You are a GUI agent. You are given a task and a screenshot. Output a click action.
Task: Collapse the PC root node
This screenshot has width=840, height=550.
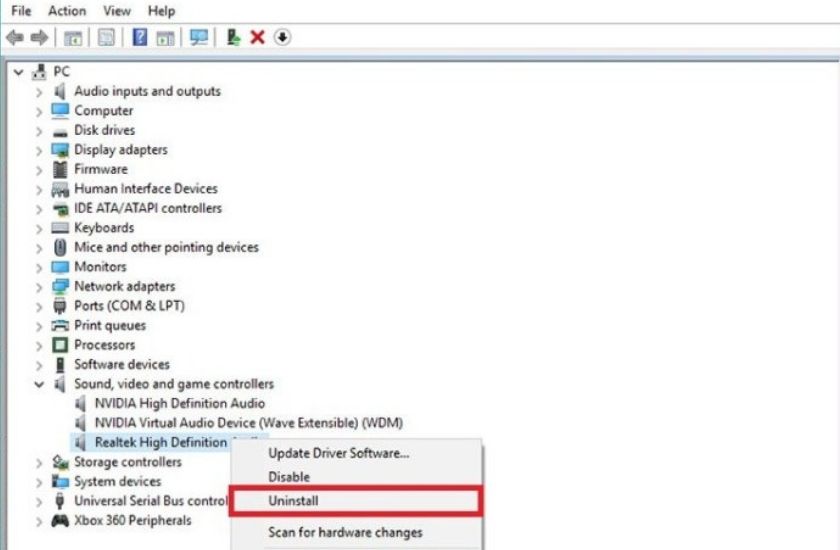[x=18, y=72]
